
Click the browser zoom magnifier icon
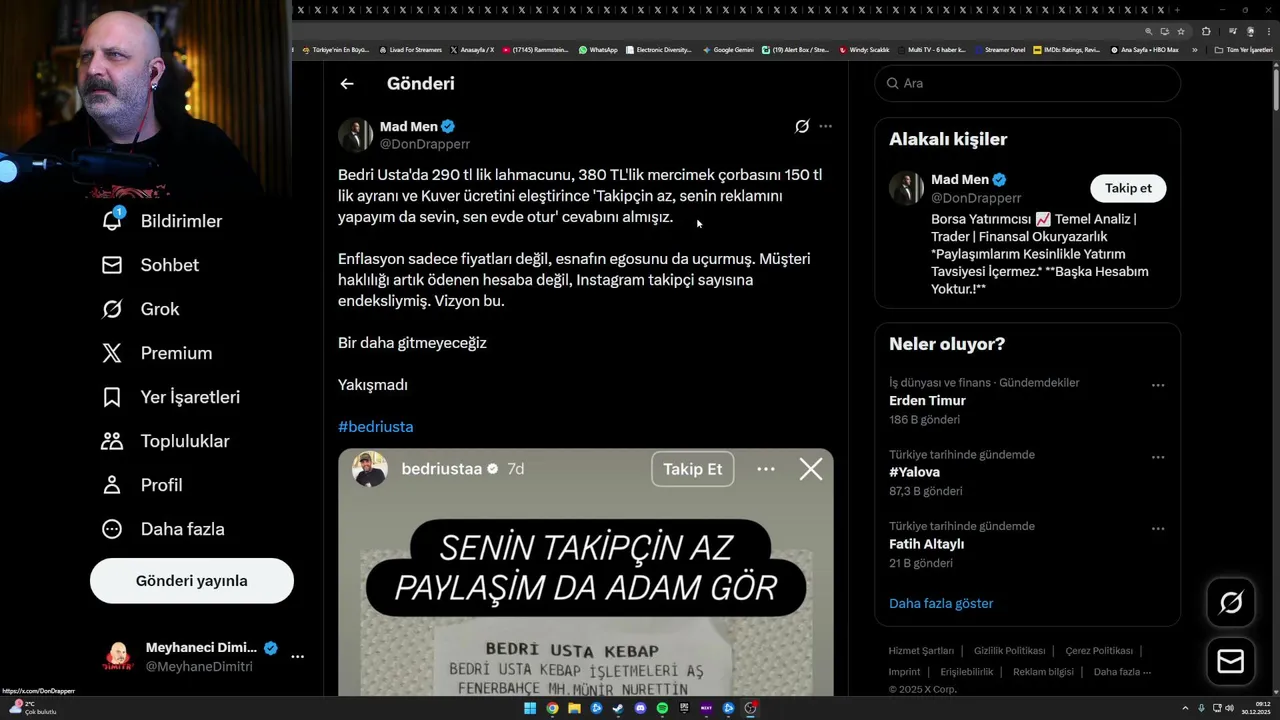click(x=1149, y=31)
